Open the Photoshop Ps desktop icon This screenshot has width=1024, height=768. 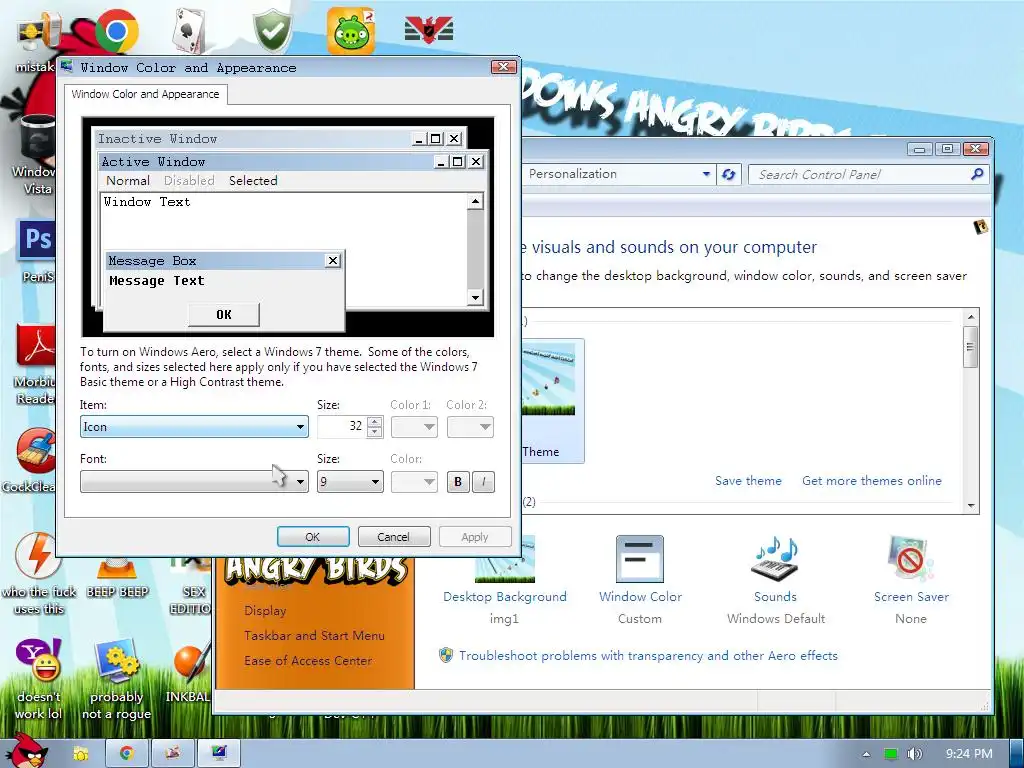pyautogui.click(x=36, y=240)
